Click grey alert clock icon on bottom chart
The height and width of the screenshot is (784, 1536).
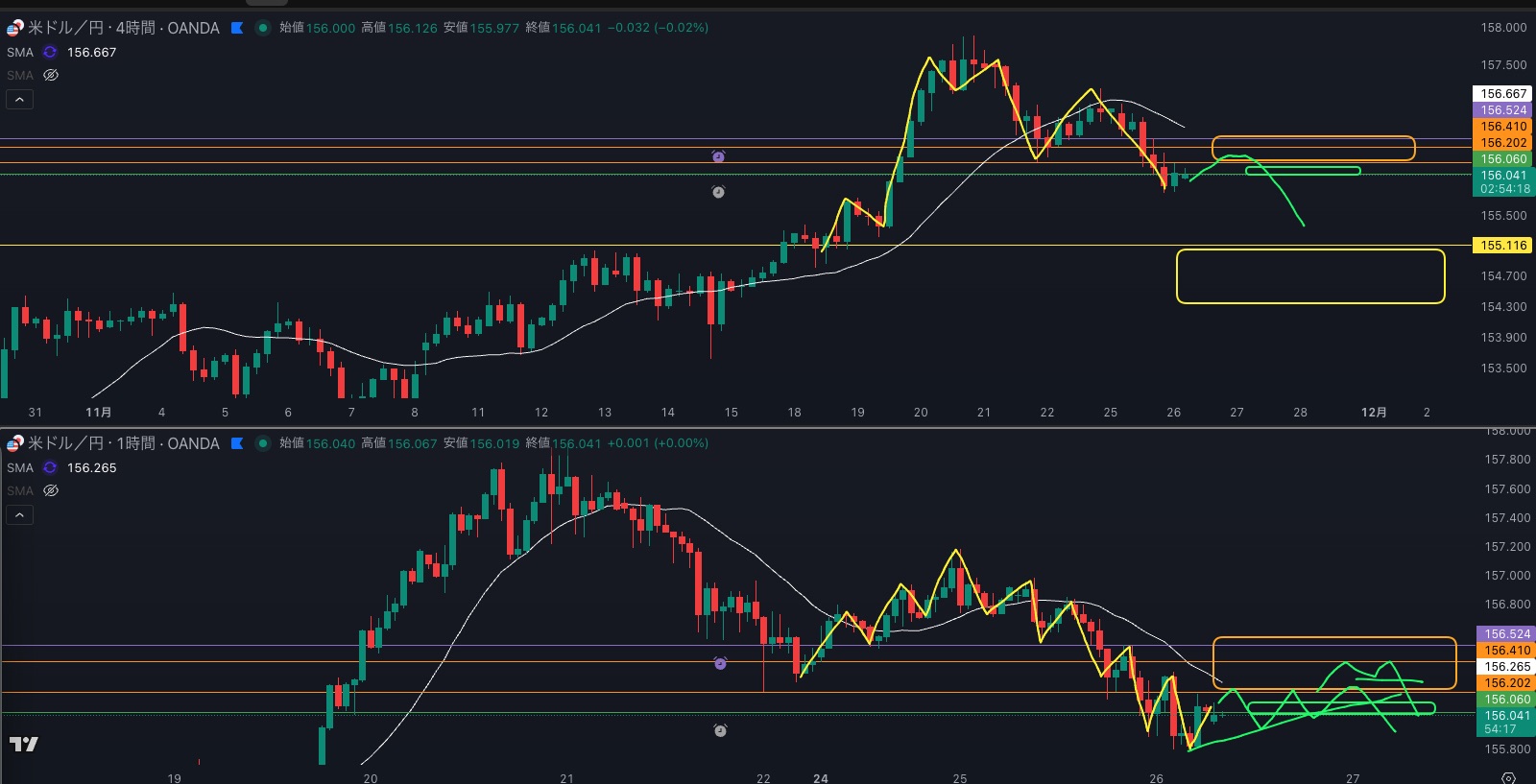[720, 730]
